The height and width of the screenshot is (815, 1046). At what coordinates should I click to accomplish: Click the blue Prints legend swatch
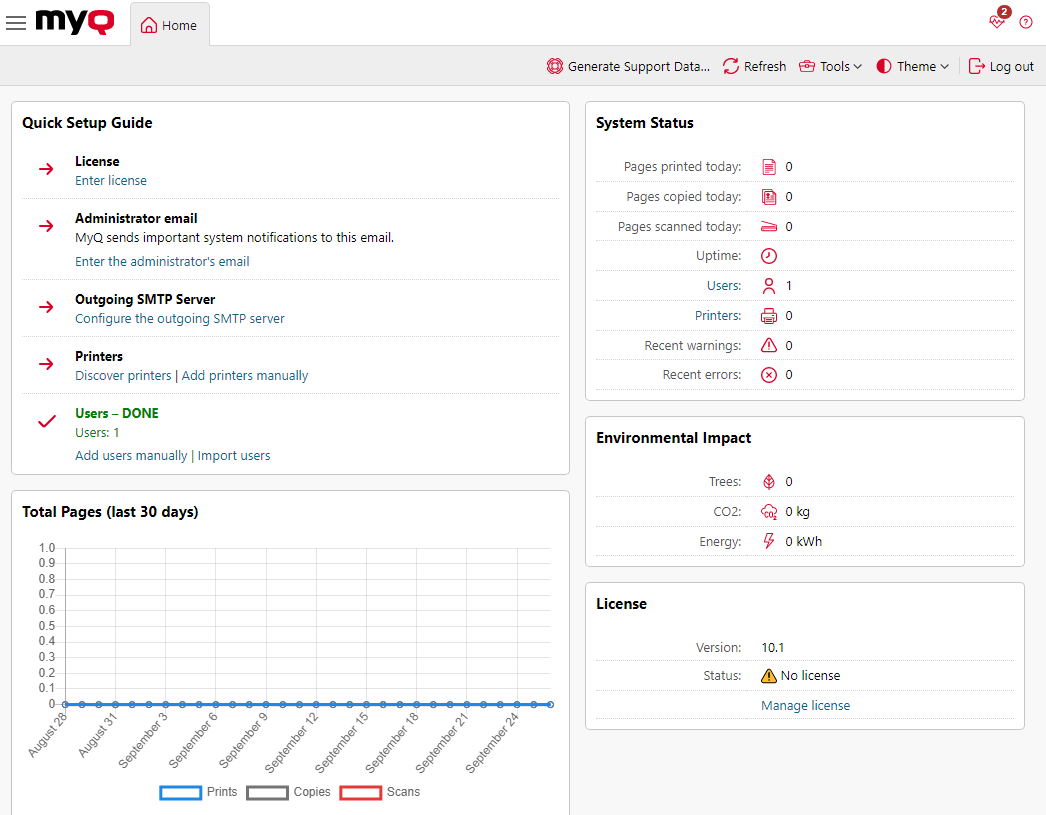pos(178,792)
